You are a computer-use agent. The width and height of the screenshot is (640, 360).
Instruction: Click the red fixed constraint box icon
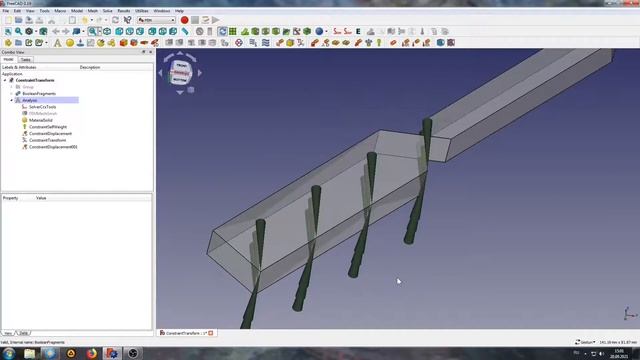(x=123, y=43)
